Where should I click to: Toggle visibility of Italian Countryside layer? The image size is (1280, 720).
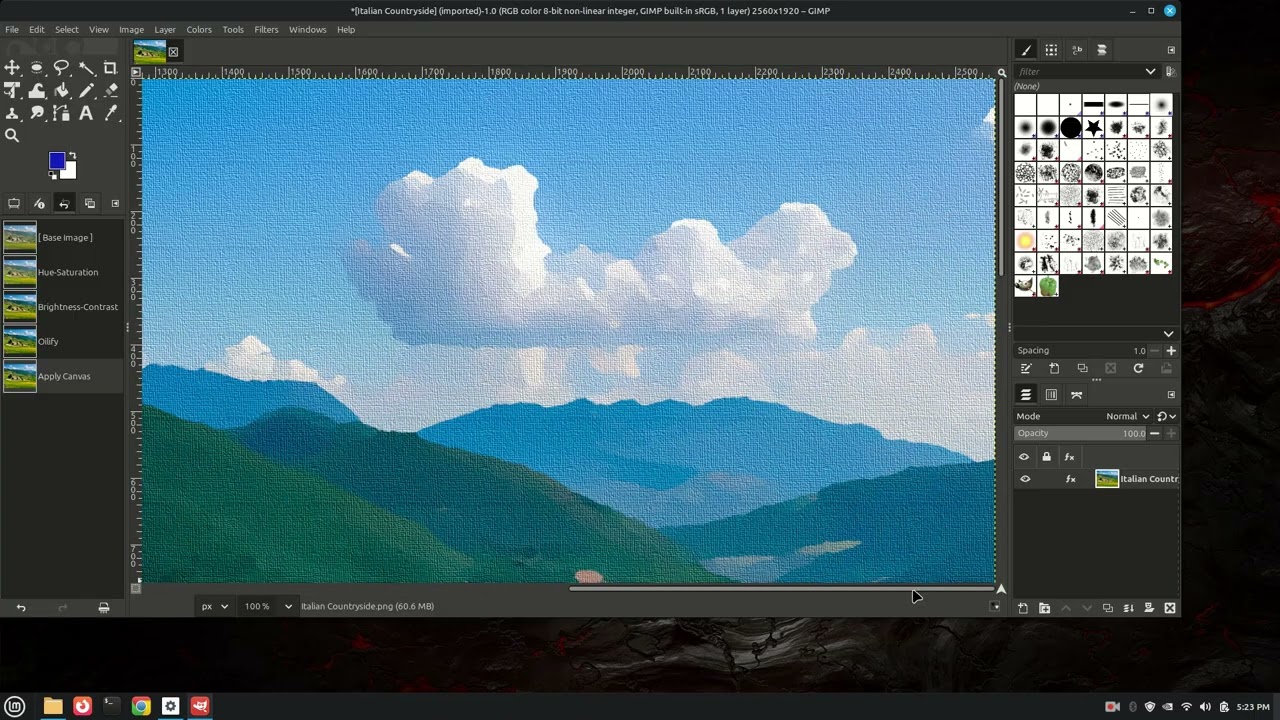[1024, 479]
